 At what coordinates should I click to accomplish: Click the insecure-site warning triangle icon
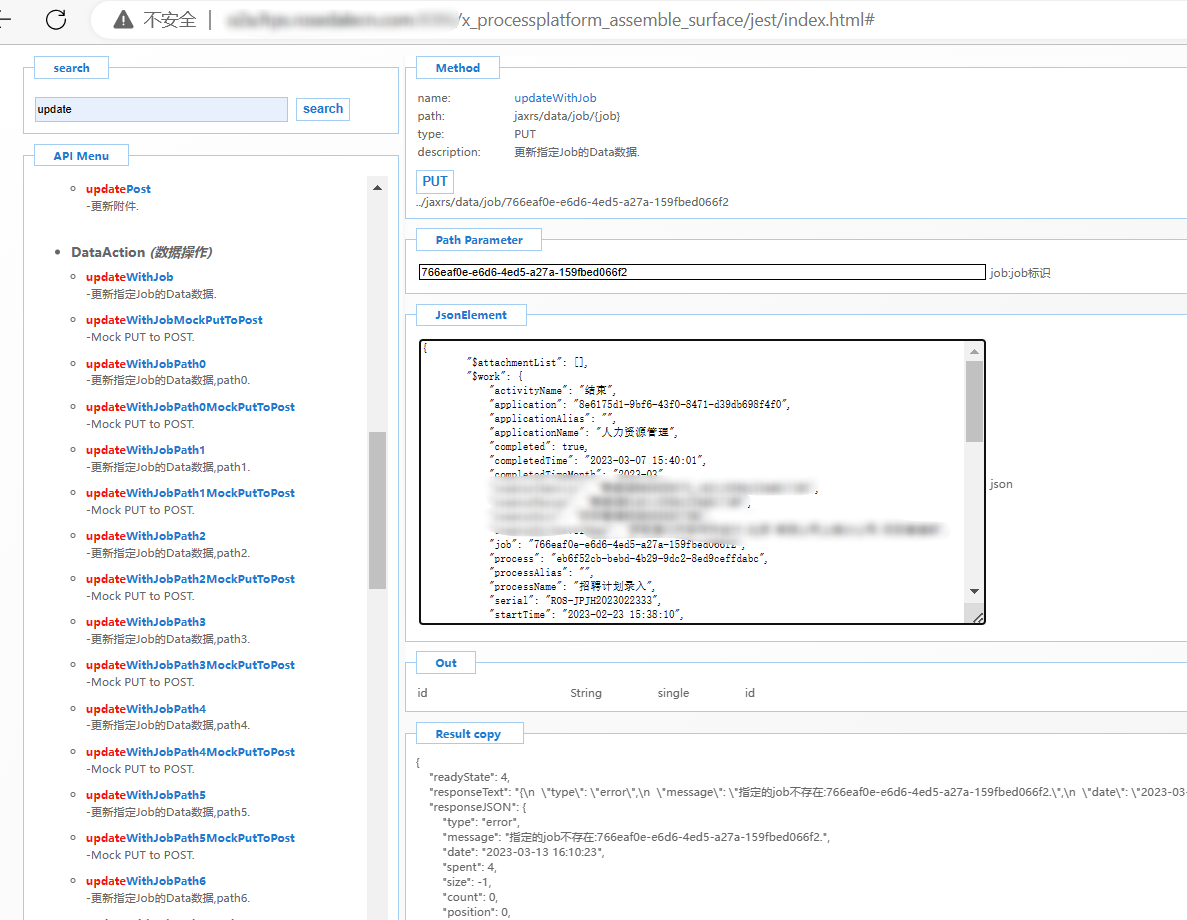coord(123,20)
